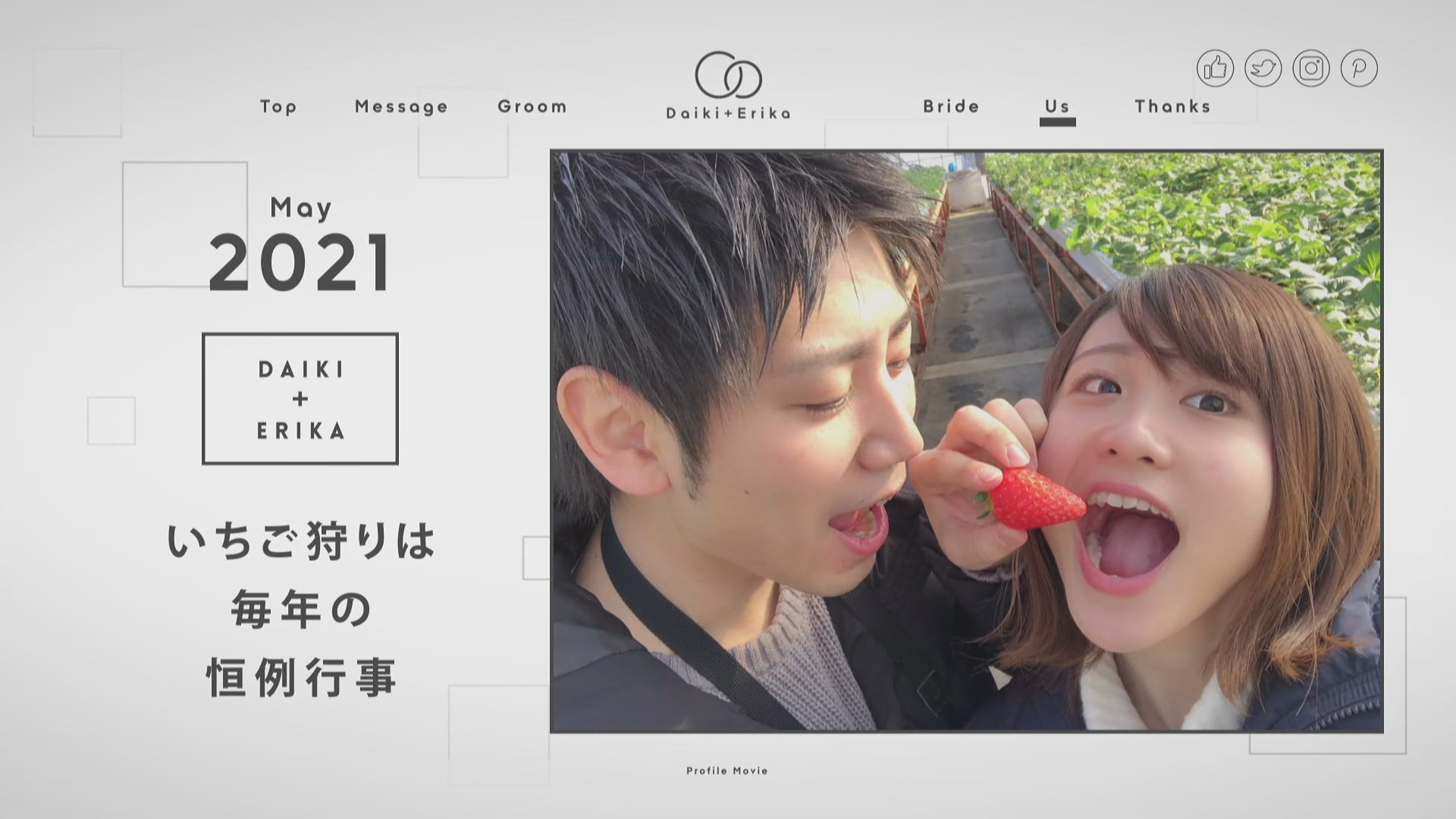Screen dimensions: 1456x819
Task: Open the Thanks navigation item
Action: (x=1172, y=106)
